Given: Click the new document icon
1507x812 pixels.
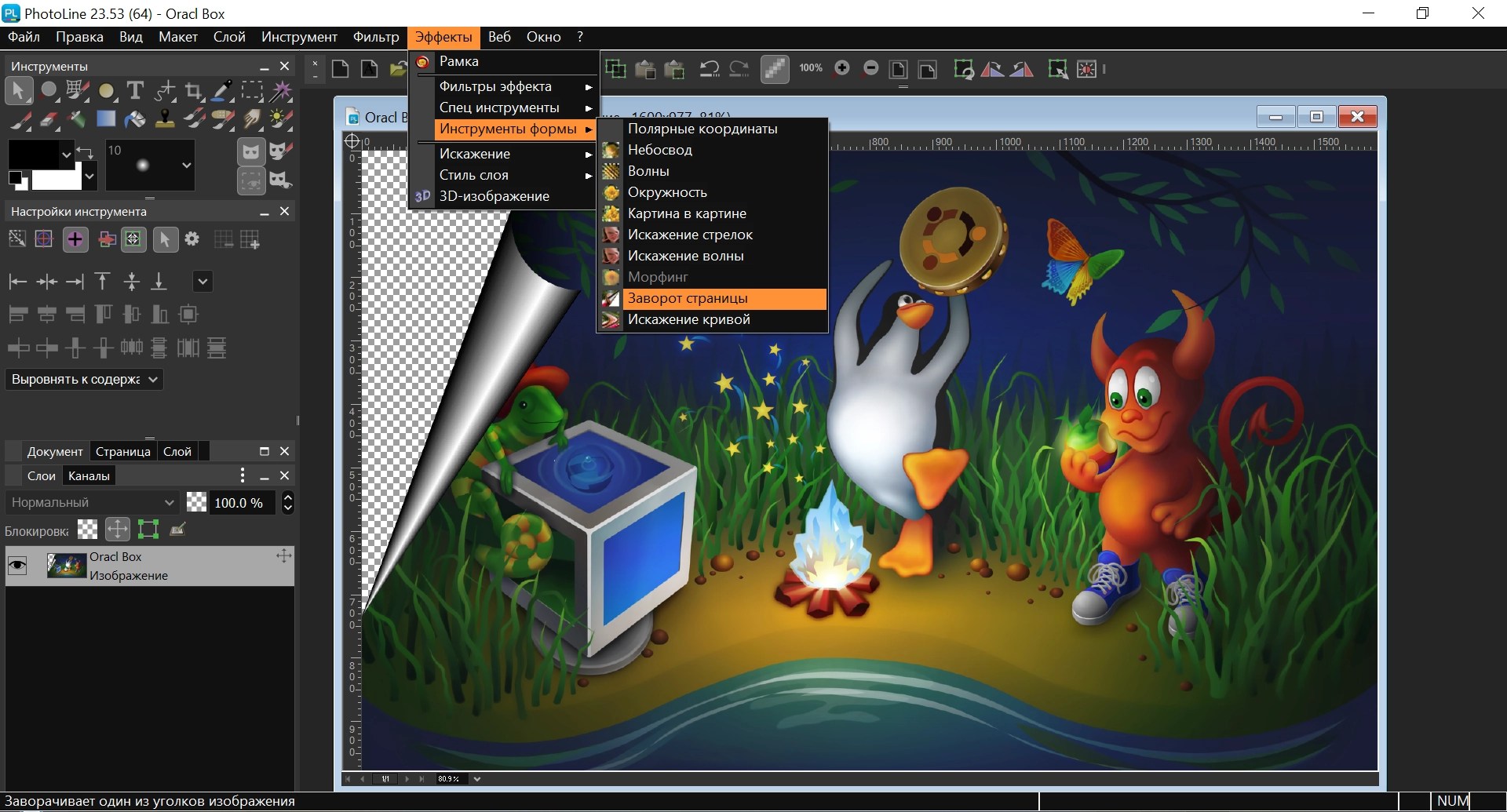Looking at the screenshot, I should (341, 69).
